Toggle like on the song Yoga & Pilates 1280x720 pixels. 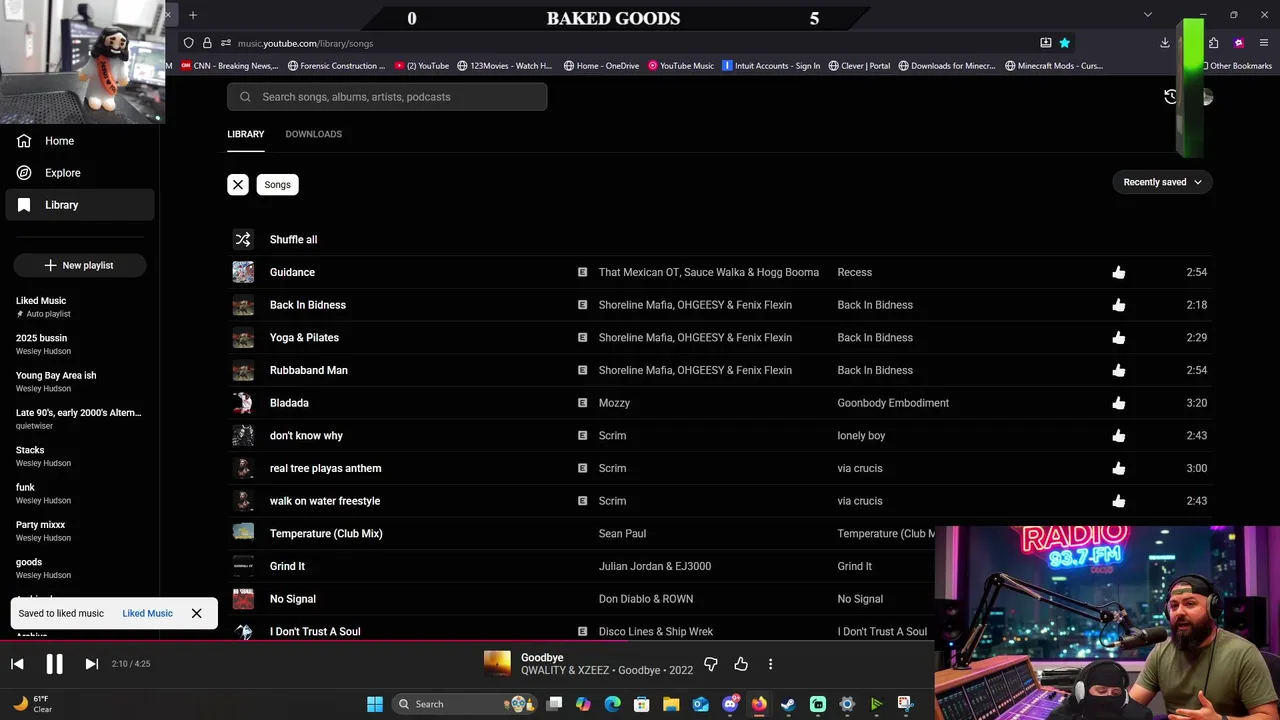[x=1118, y=338]
